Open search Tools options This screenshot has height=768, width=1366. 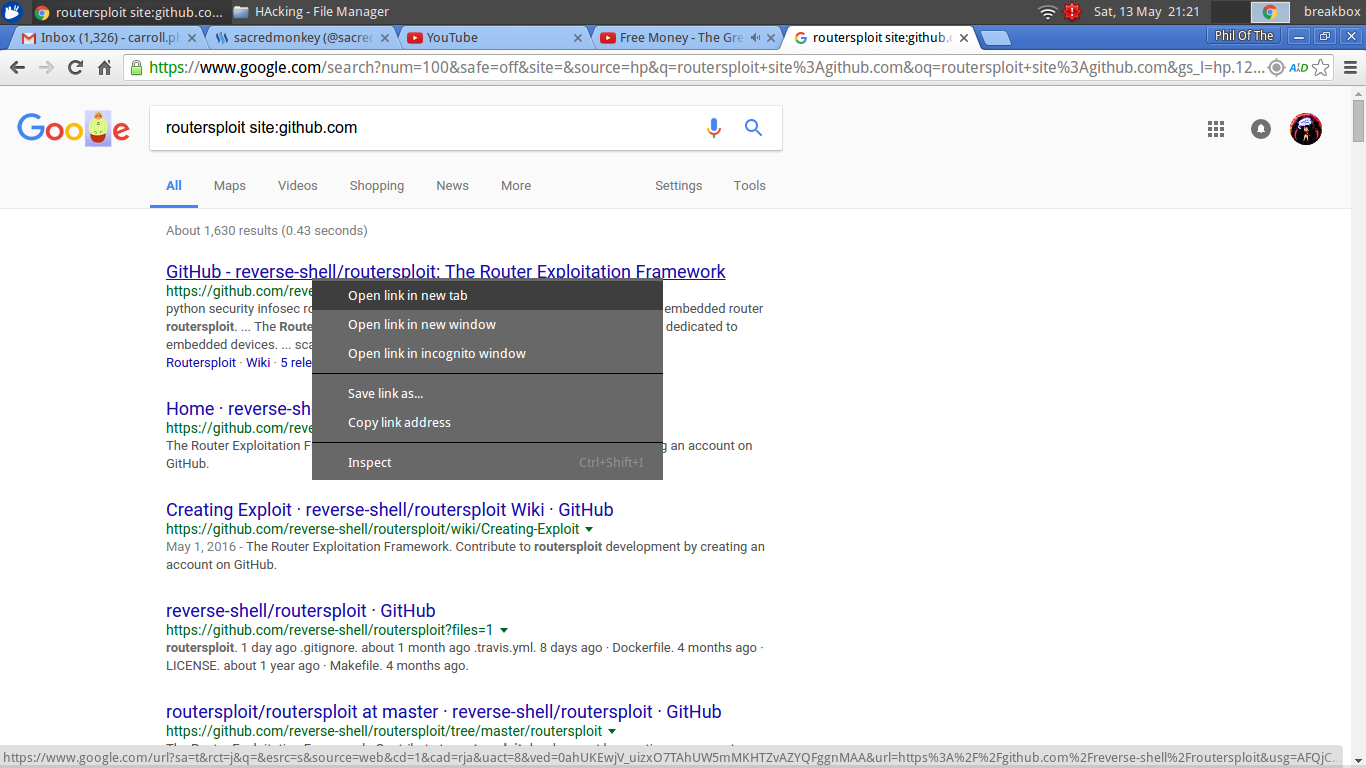pos(749,186)
